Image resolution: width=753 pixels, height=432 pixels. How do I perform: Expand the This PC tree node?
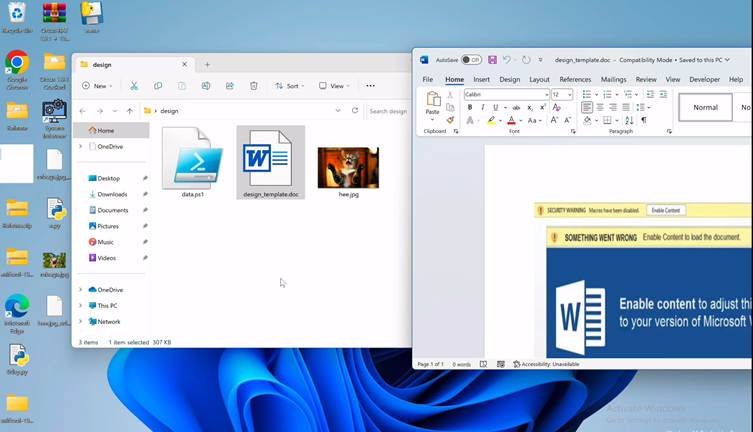[x=81, y=306]
